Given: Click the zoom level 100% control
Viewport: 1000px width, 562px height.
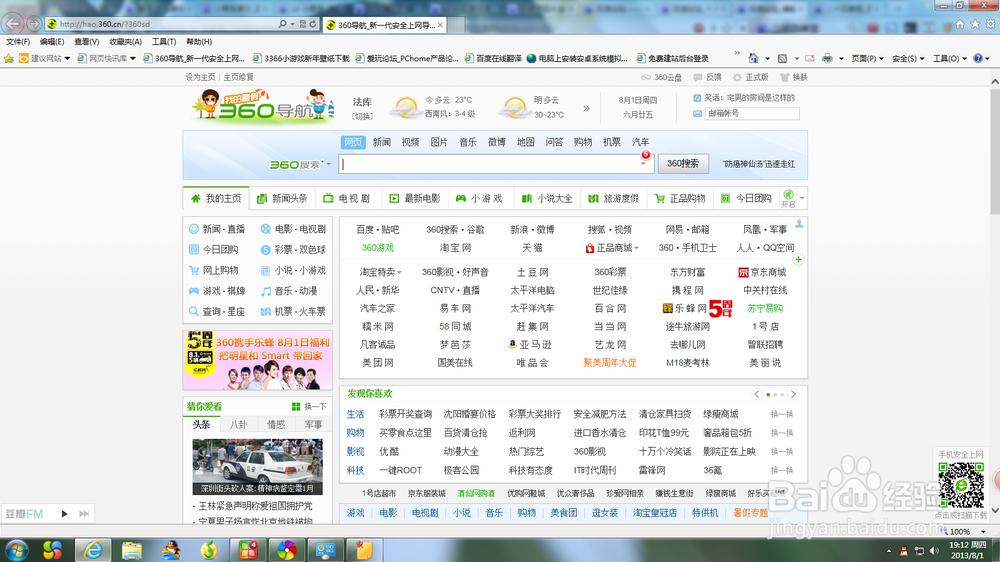Looking at the screenshot, I should point(963,531).
